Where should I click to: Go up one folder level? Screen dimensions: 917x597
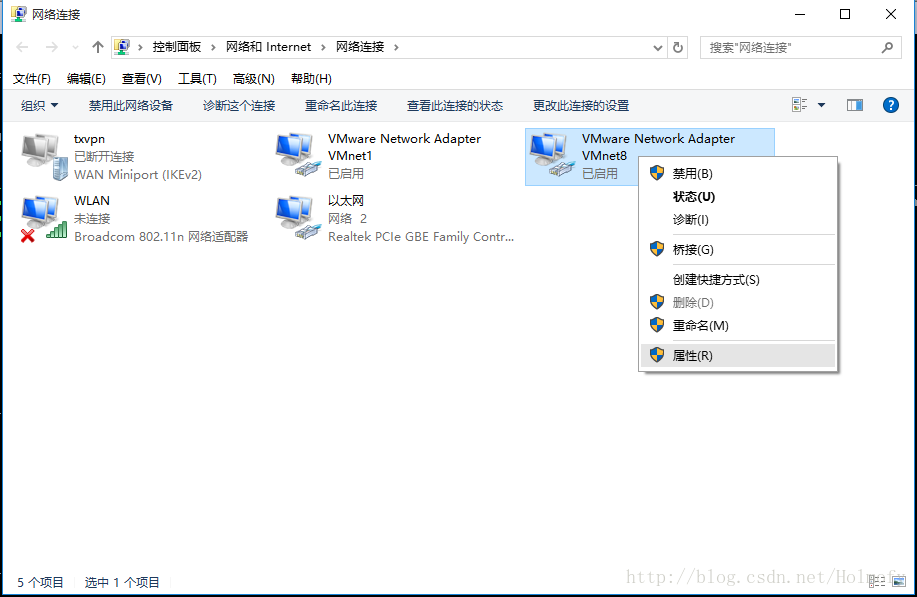(98, 47)
